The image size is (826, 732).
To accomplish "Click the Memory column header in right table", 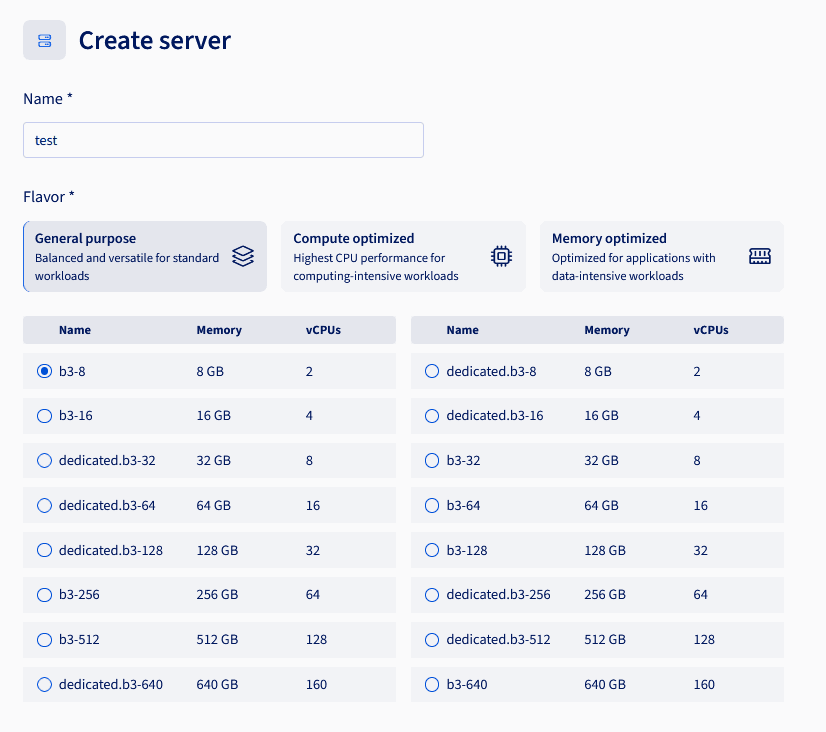I will tap(607, 330).
